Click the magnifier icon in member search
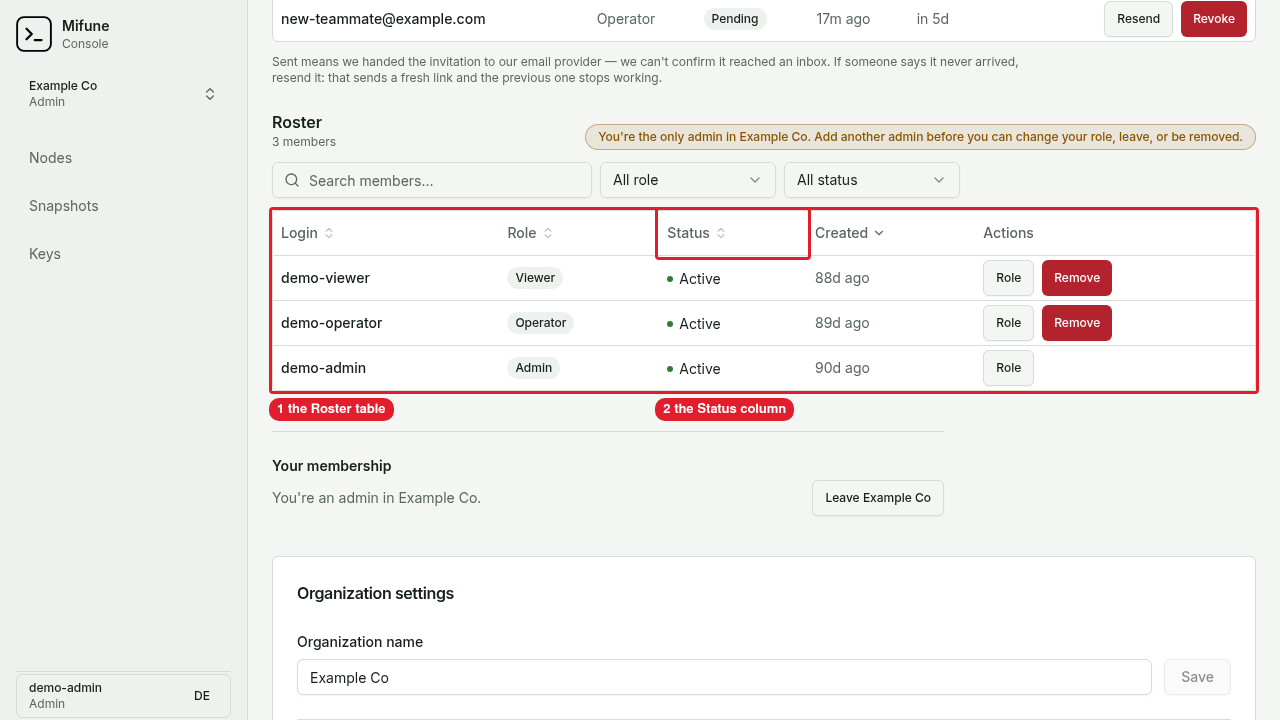Image resolution: width=1280 pixels, height=720 pixels. pyautogui.click(x=292, y=180)
